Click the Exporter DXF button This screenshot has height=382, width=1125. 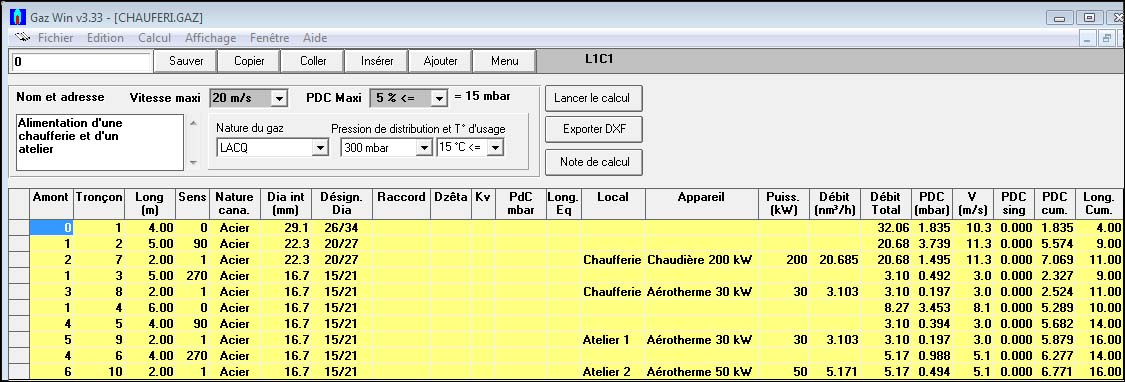[593, 130]
